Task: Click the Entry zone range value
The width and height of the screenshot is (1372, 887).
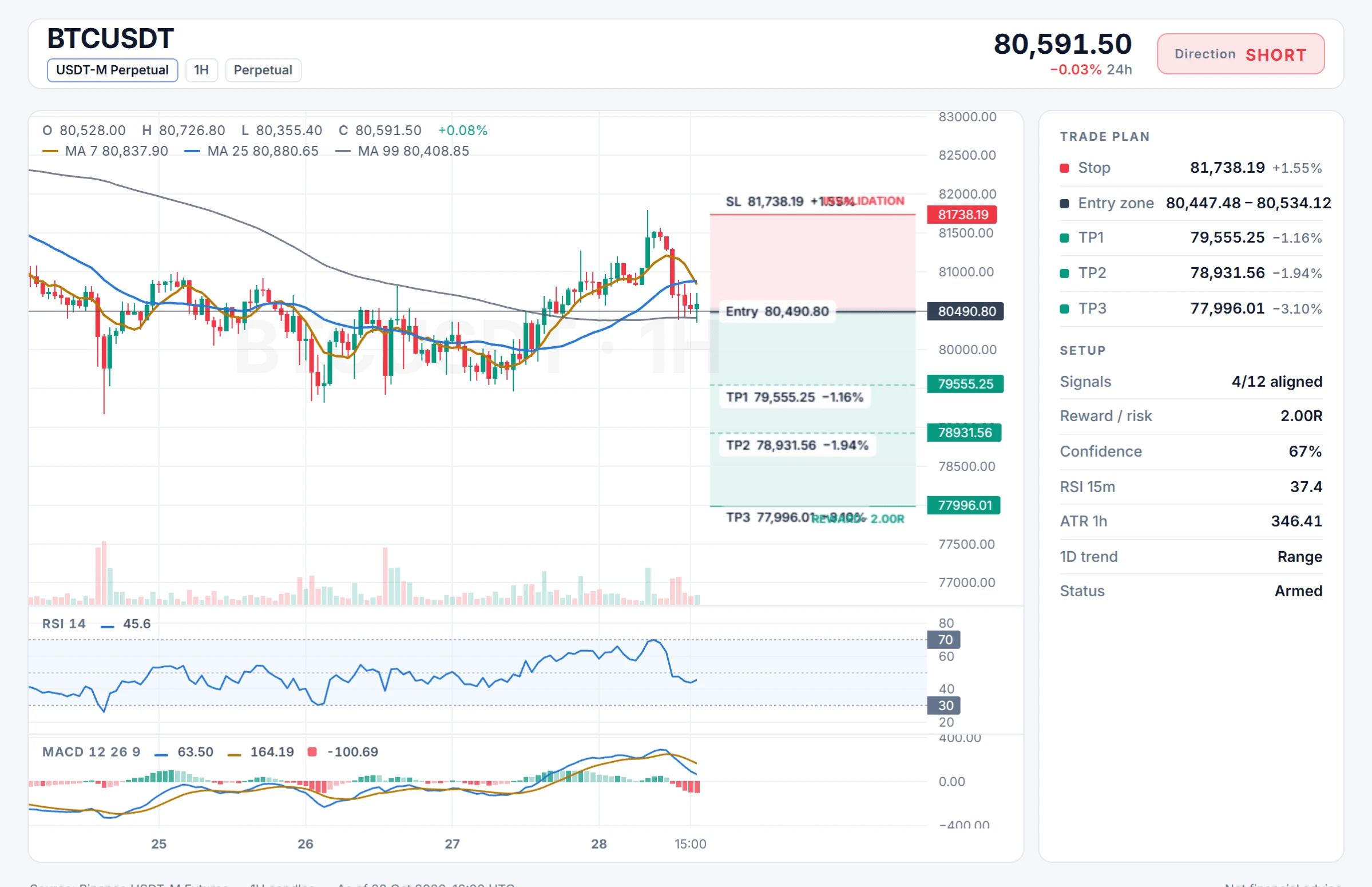Action: point(1248,203)
